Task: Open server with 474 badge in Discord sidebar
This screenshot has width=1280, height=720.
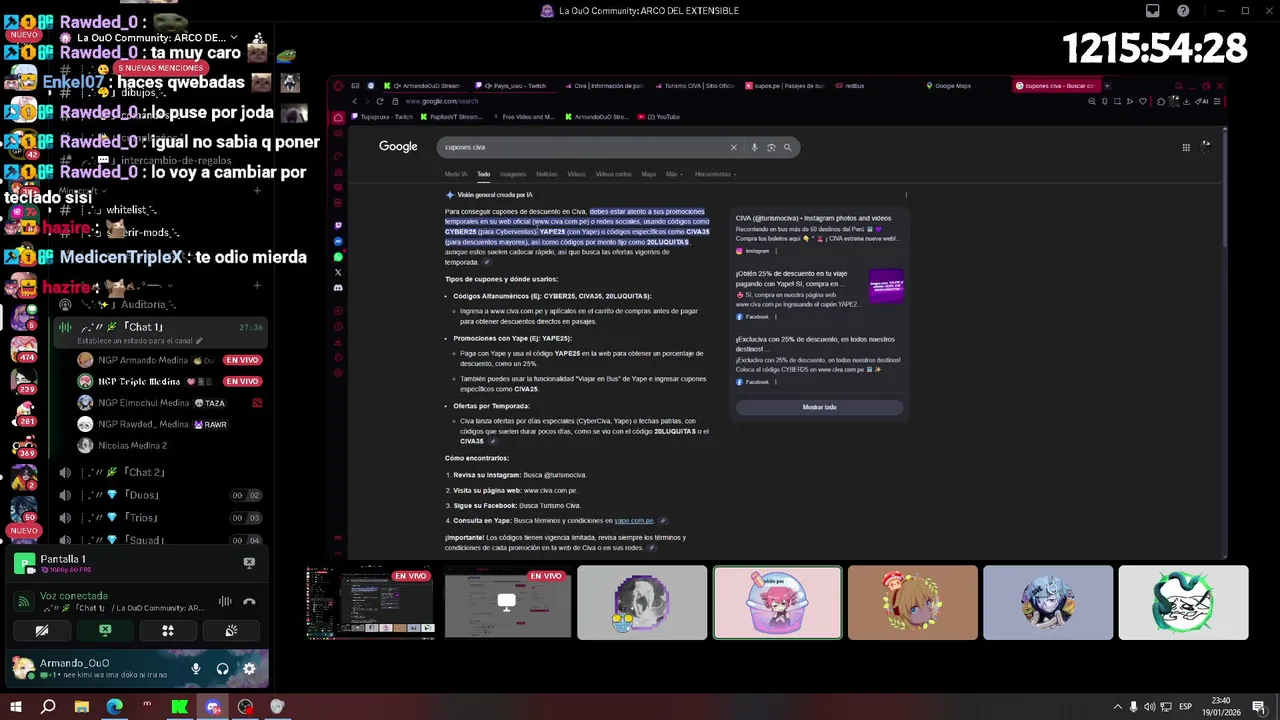Action: [x=24, y=348]
